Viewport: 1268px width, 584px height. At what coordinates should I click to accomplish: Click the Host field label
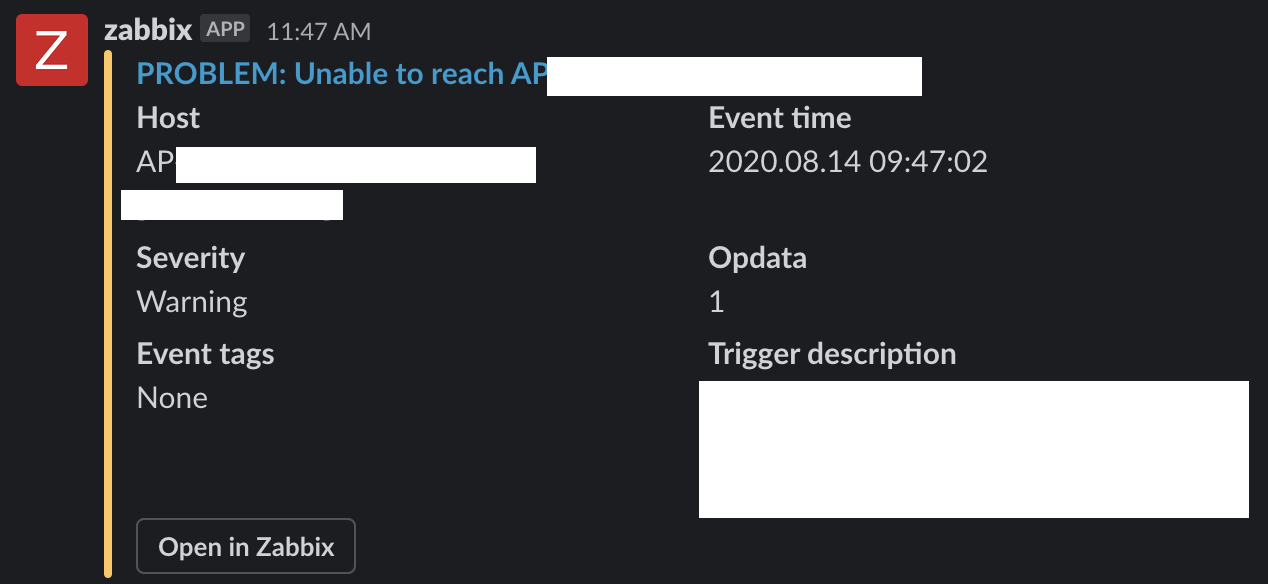(x=168, y=118)
